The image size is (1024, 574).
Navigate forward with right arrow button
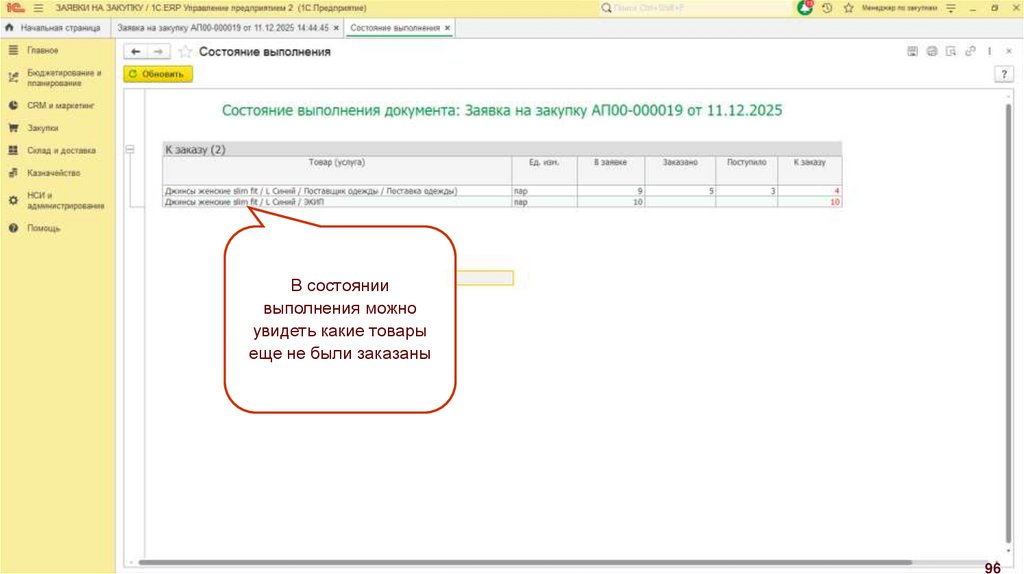pos(158,52)
